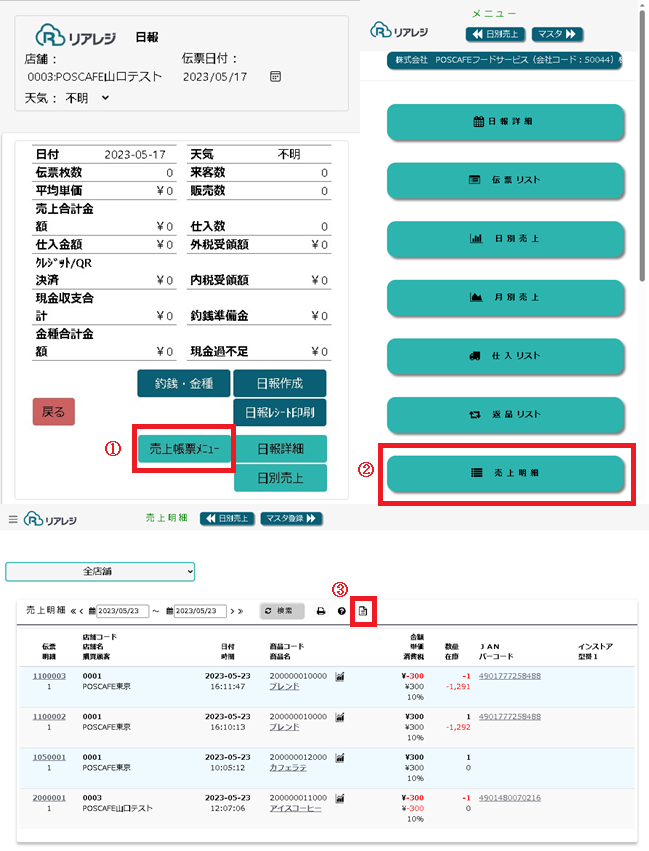Screen dimensions: 649x851
Task: Open JAN link 4901777258488 in row 1100002
Action: 510,717
